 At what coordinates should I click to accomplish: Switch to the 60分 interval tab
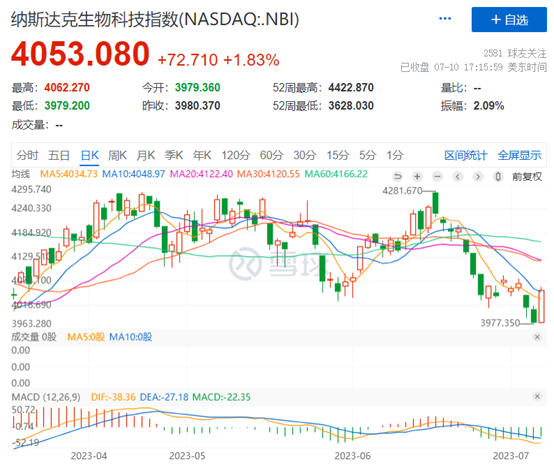[271, 155]
